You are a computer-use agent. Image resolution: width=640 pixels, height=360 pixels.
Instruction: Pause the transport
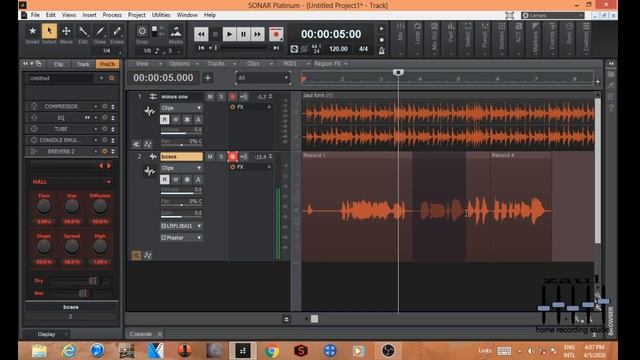[x=243, y=34]
